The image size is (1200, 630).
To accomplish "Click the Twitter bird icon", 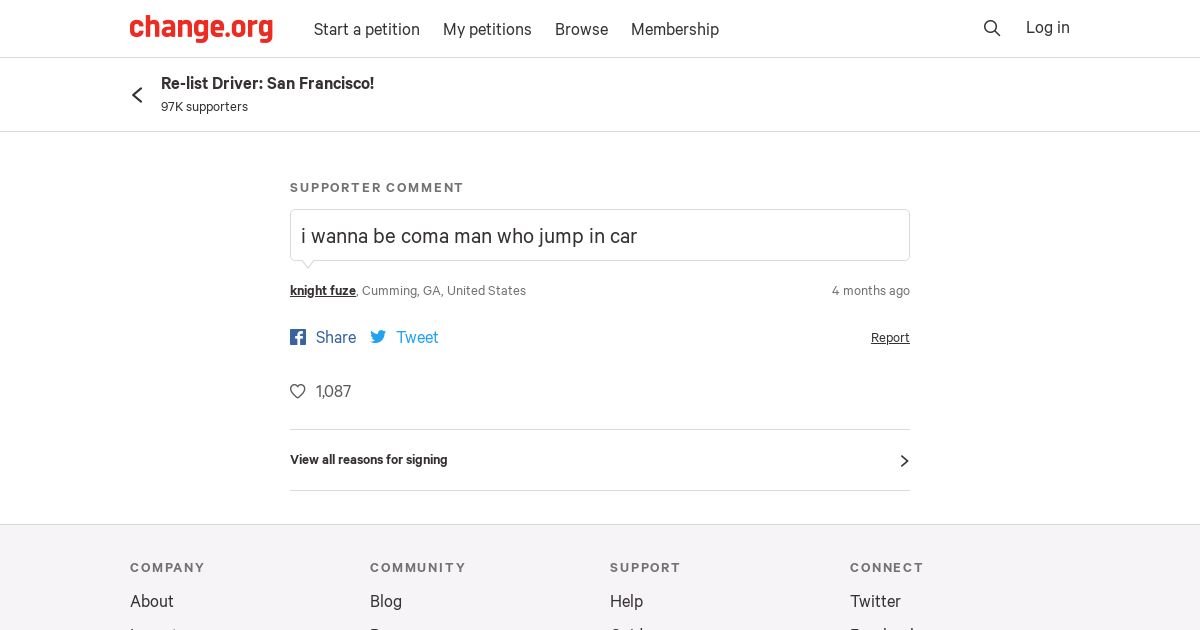I will click(378, 337).
